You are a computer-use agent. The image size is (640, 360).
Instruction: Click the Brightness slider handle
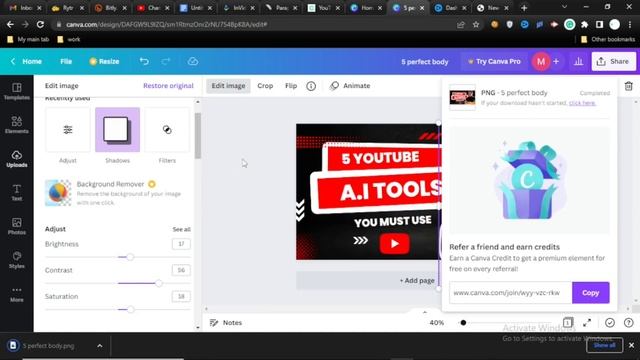point(130,257)
